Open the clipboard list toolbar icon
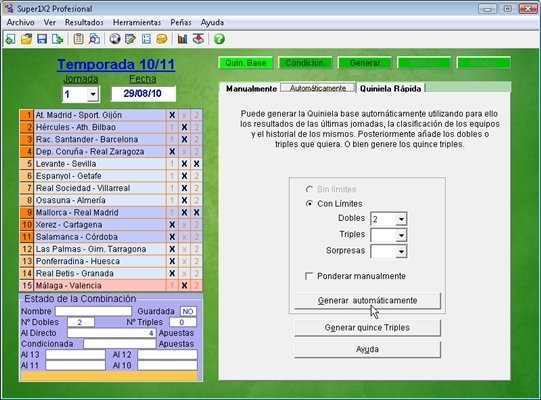 [x=78, y=39]
